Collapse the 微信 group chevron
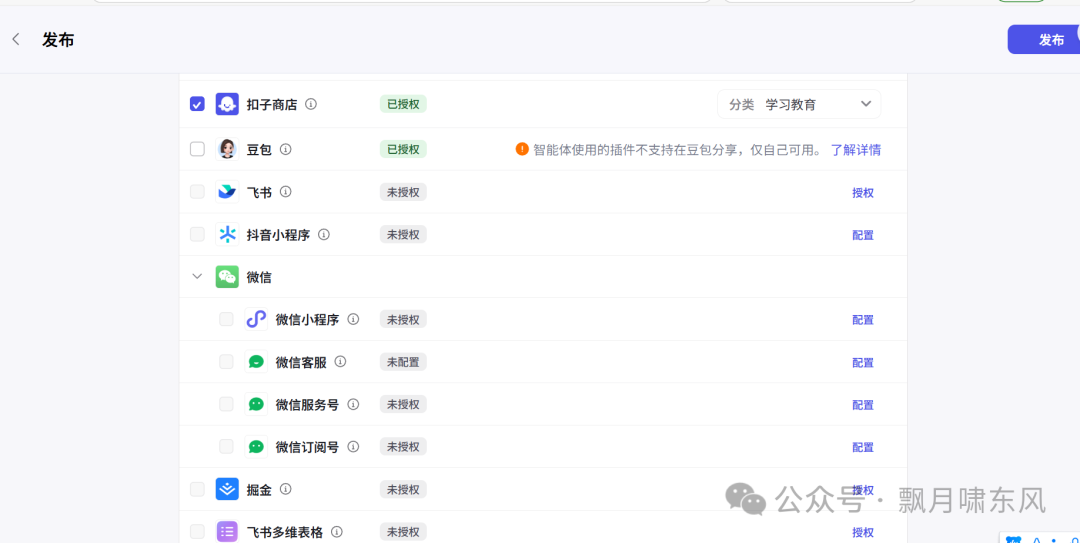 tap(197, 277)
